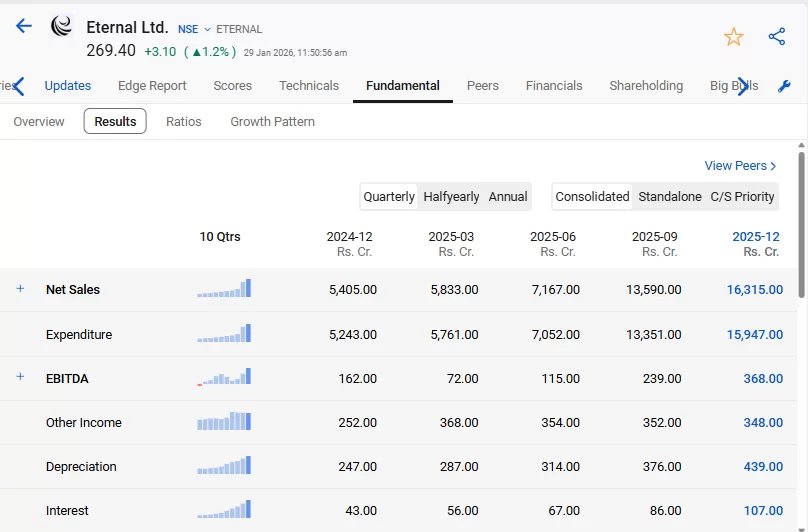Add Eternal Ltd. to favorites star

(x=733, y=37)
